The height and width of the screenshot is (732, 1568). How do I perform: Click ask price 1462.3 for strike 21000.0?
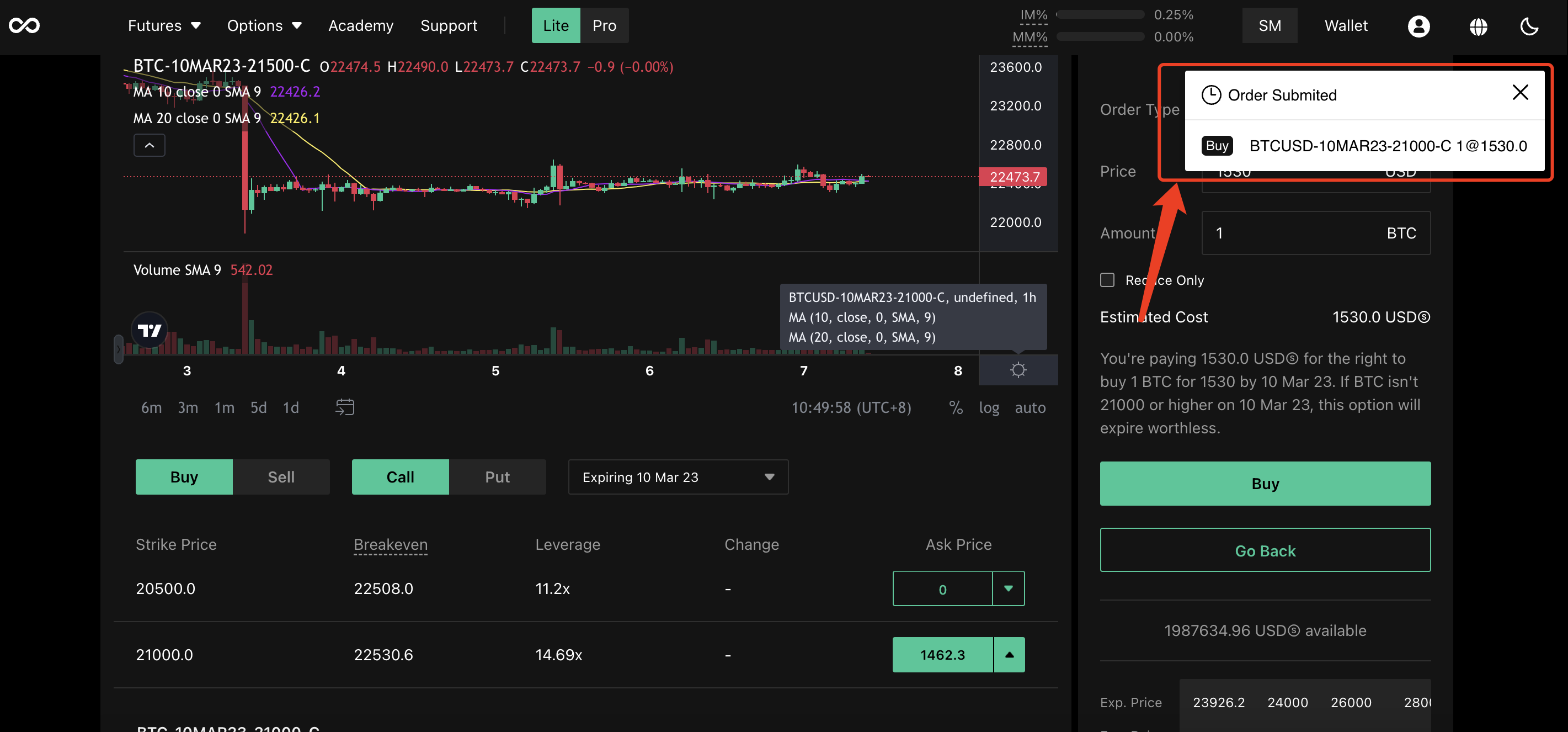pyautogui.click(x=942, y=654)
